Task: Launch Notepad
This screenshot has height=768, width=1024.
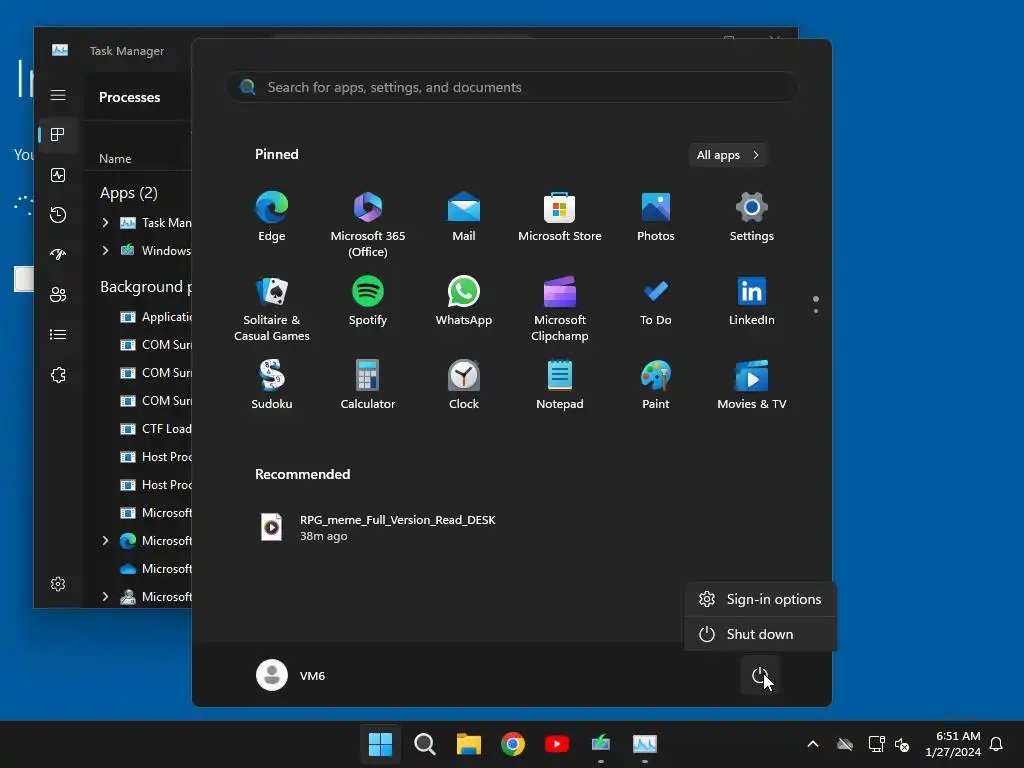Action: [560, 385]
